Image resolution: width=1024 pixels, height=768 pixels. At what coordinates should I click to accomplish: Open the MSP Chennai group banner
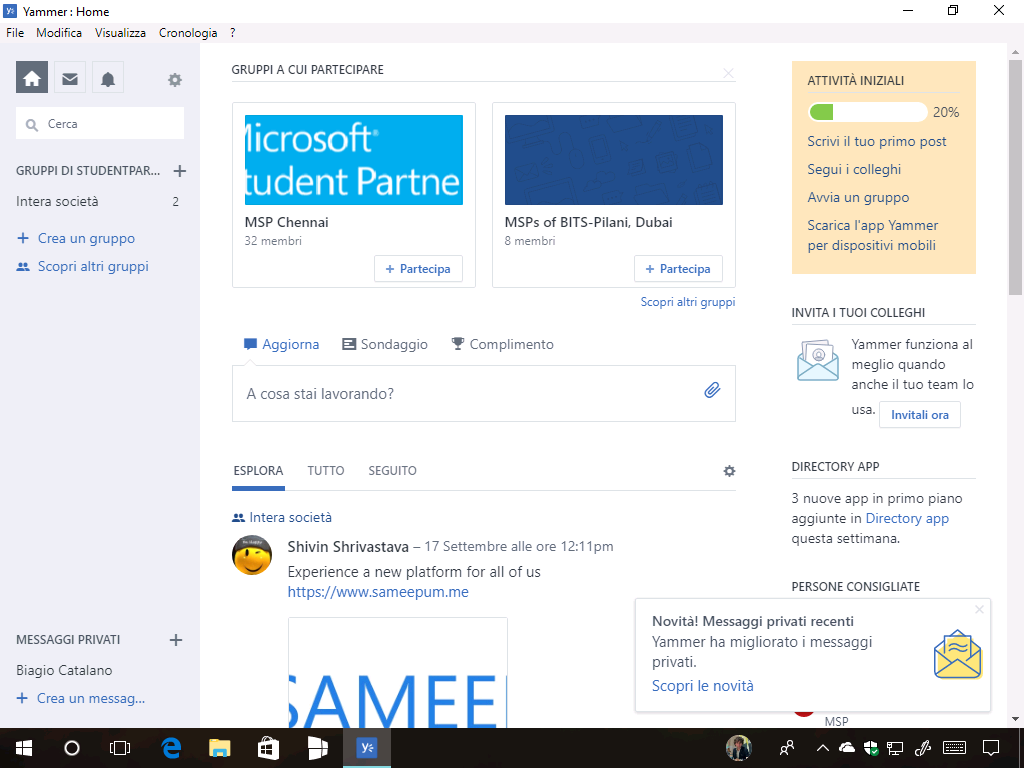click(354, 160)
